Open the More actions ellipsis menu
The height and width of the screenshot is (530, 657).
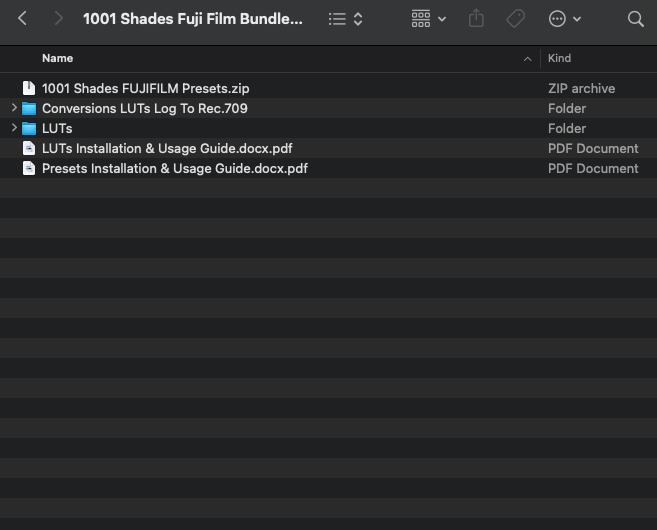pyautogui.click(x=565, y=19)
